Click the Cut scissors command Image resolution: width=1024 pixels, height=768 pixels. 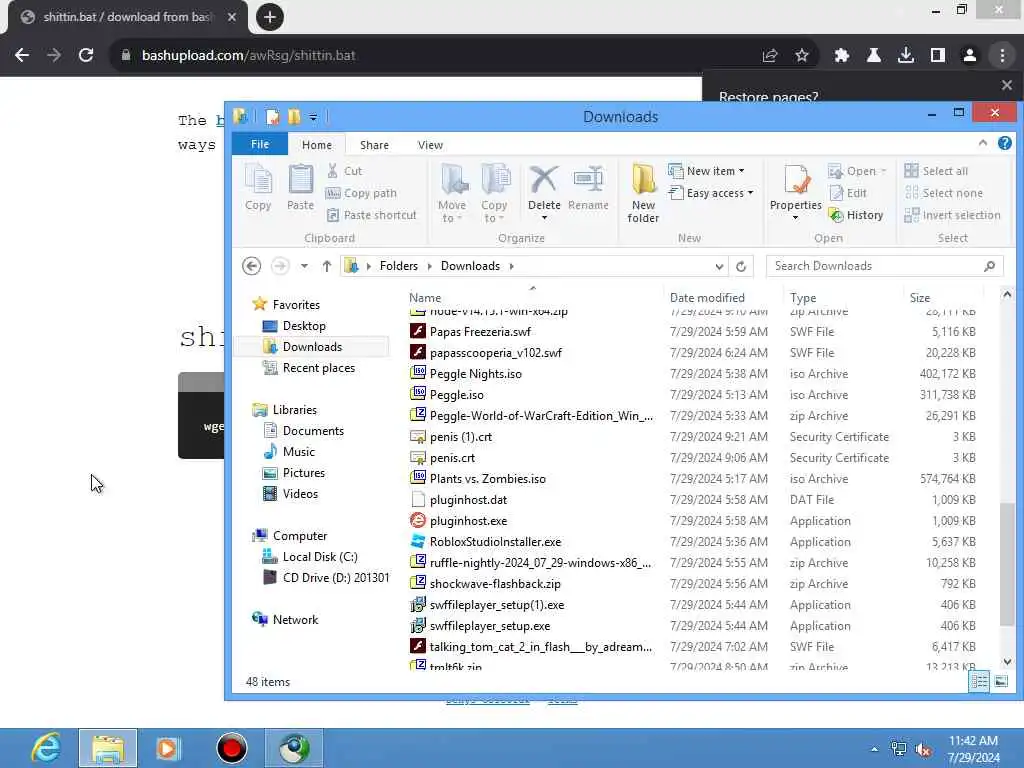pos(344,171)
